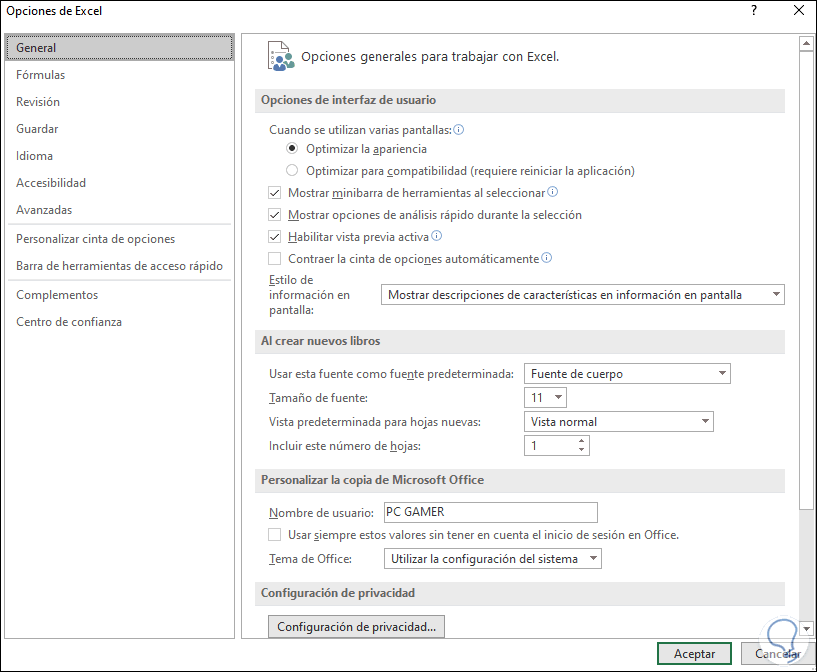The height and width of the screenshot is (672, 817).
Task: Open the 'Tema de Office' dropdown
Action: pyautogui.click(x=492, y=558)
